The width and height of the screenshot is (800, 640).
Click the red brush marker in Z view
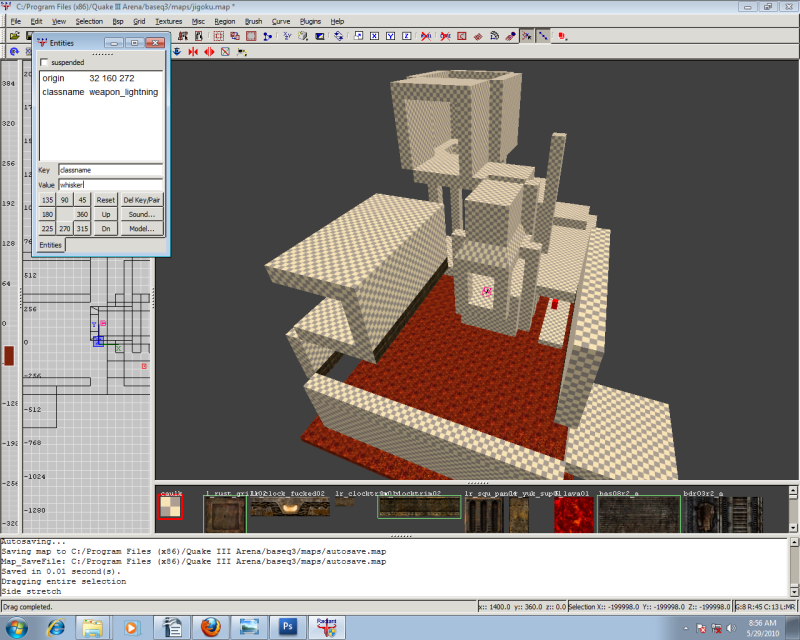click(9, 356)
